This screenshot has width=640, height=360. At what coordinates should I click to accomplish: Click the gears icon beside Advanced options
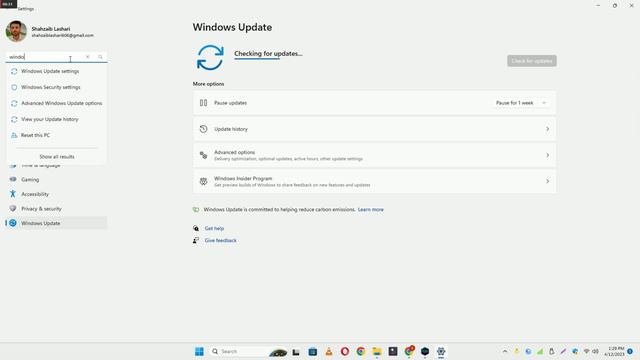(203, 155)
